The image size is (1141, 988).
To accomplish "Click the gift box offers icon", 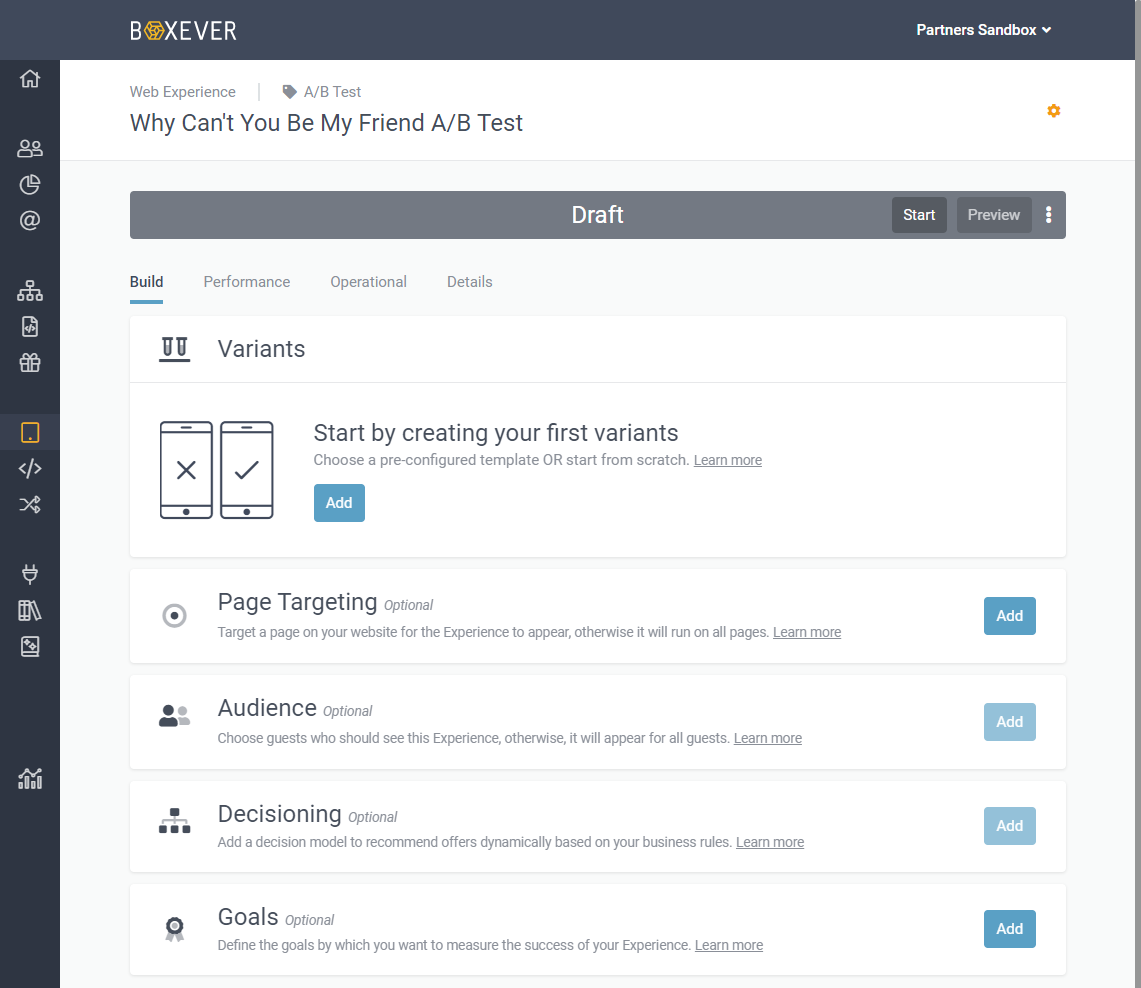I will [30, 363].
